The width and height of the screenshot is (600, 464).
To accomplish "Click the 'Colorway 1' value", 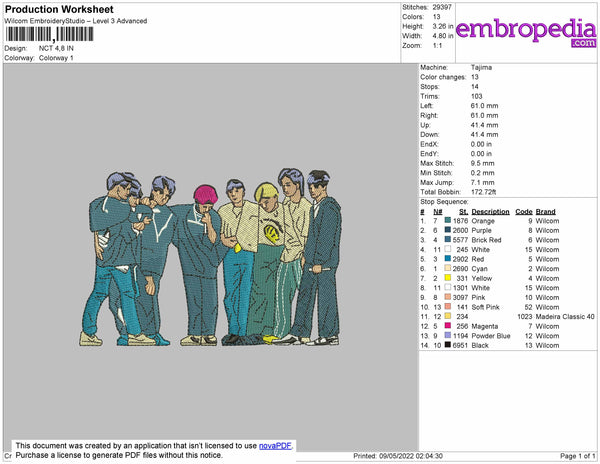I will coord(56,58).
